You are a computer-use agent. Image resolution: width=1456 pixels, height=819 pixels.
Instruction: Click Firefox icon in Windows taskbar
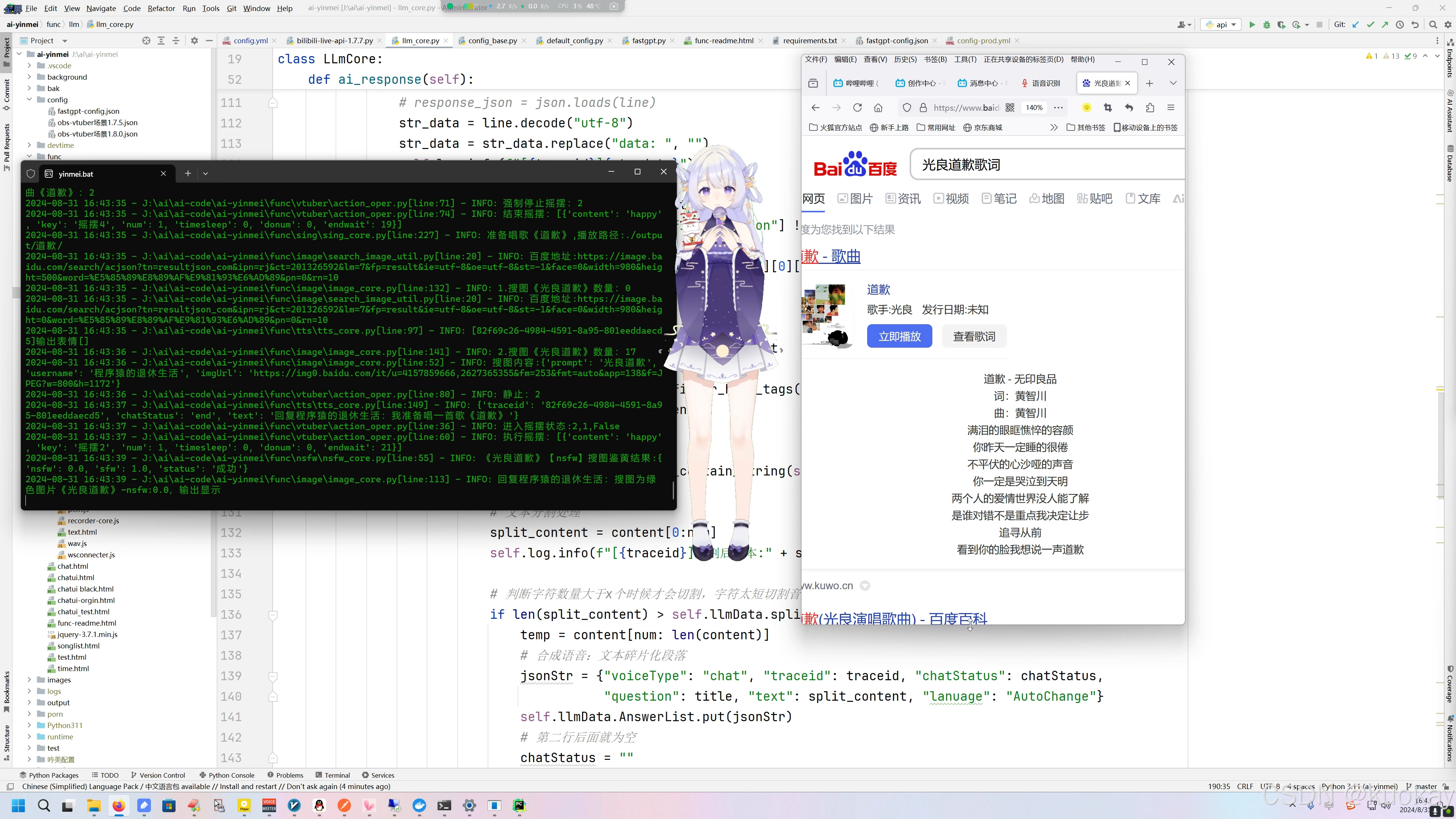tap(119, 805)
